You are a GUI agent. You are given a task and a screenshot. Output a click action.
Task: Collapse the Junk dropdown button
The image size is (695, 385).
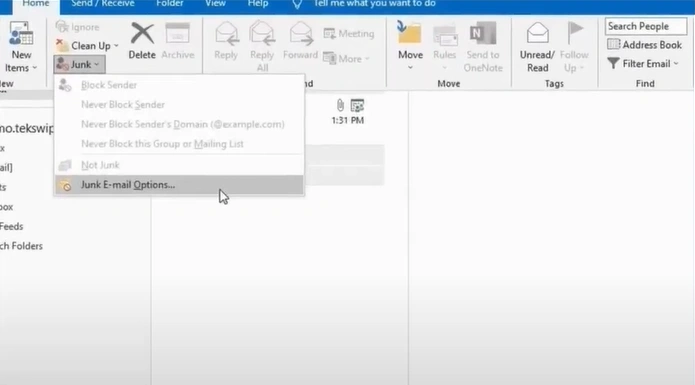[80, 64]
